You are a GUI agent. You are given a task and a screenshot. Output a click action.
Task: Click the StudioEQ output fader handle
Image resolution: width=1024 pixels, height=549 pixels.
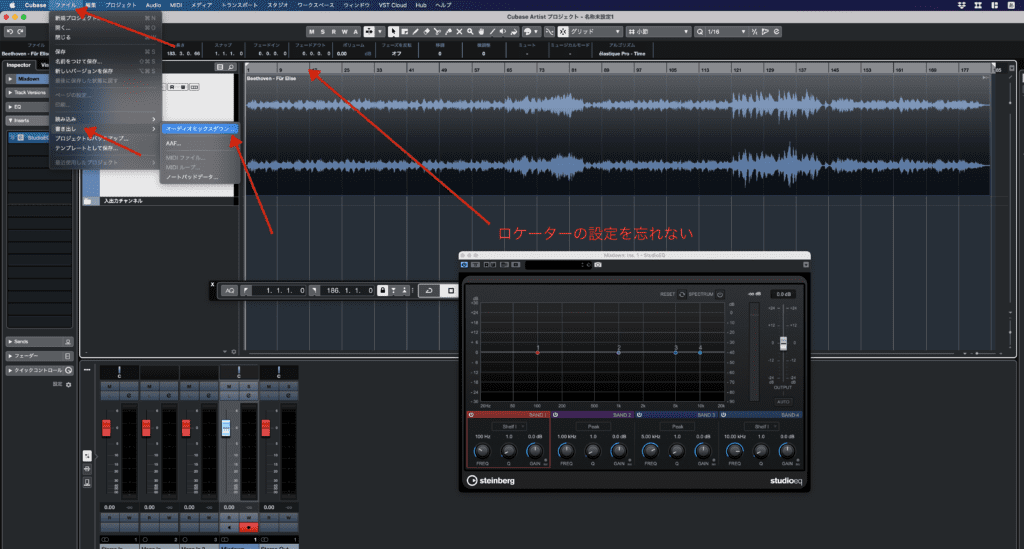click(x=783, y=343)
